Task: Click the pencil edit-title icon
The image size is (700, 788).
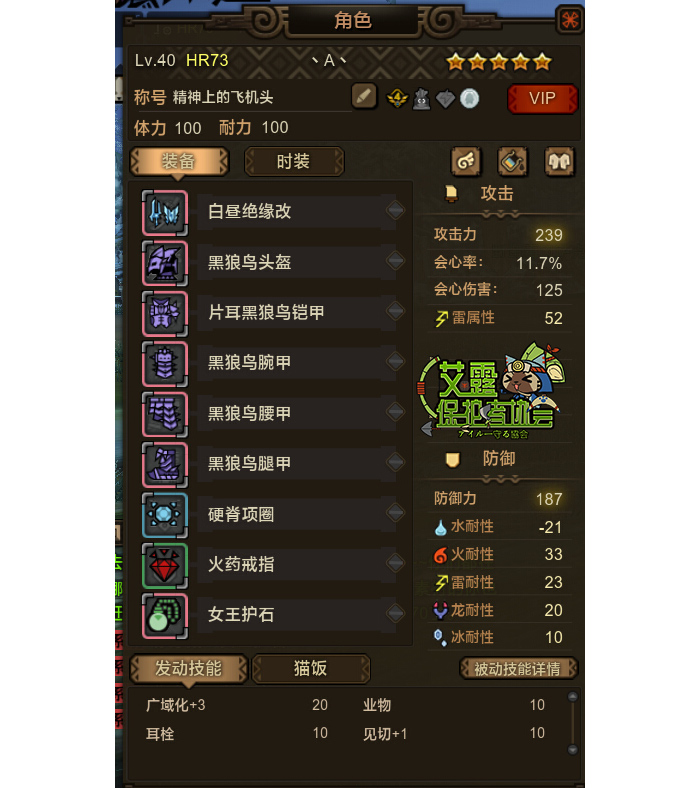Action: (364, 96)
